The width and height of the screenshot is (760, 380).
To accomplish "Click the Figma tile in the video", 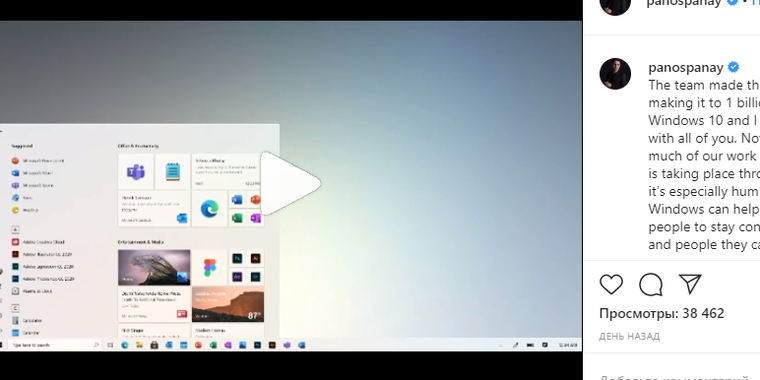I will click(209, 267).
